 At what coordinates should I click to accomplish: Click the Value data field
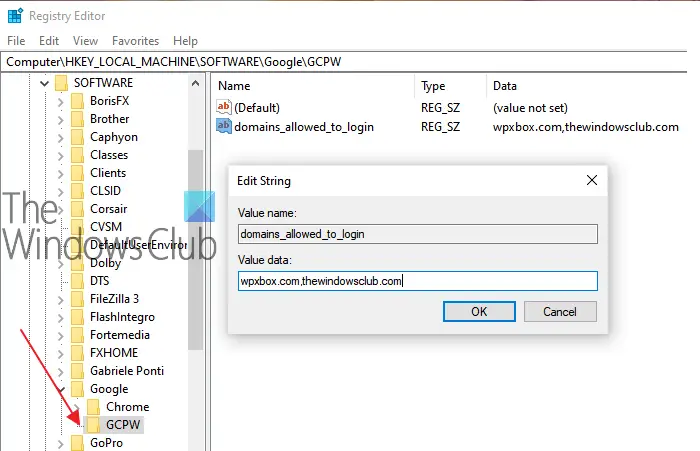point(417,281)
